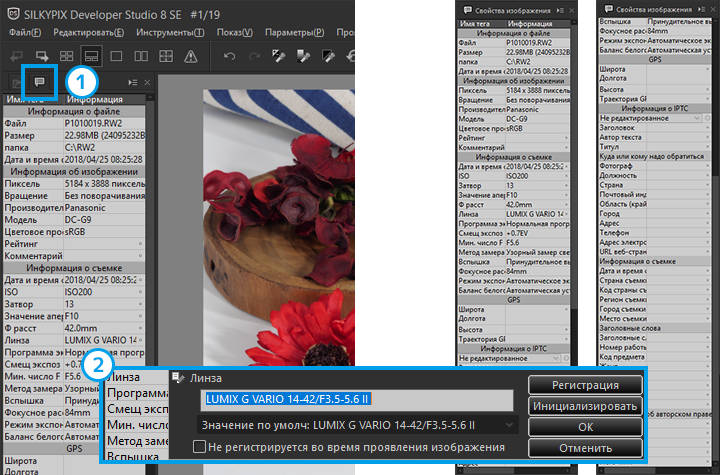This screenshot has width=720, height=475.
Task: Click the Инициализировать button
Action: coord(585,406)
